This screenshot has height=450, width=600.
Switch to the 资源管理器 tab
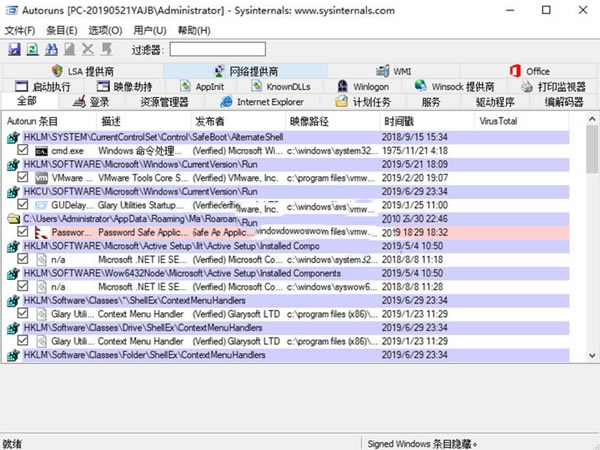tap(165, 102)
